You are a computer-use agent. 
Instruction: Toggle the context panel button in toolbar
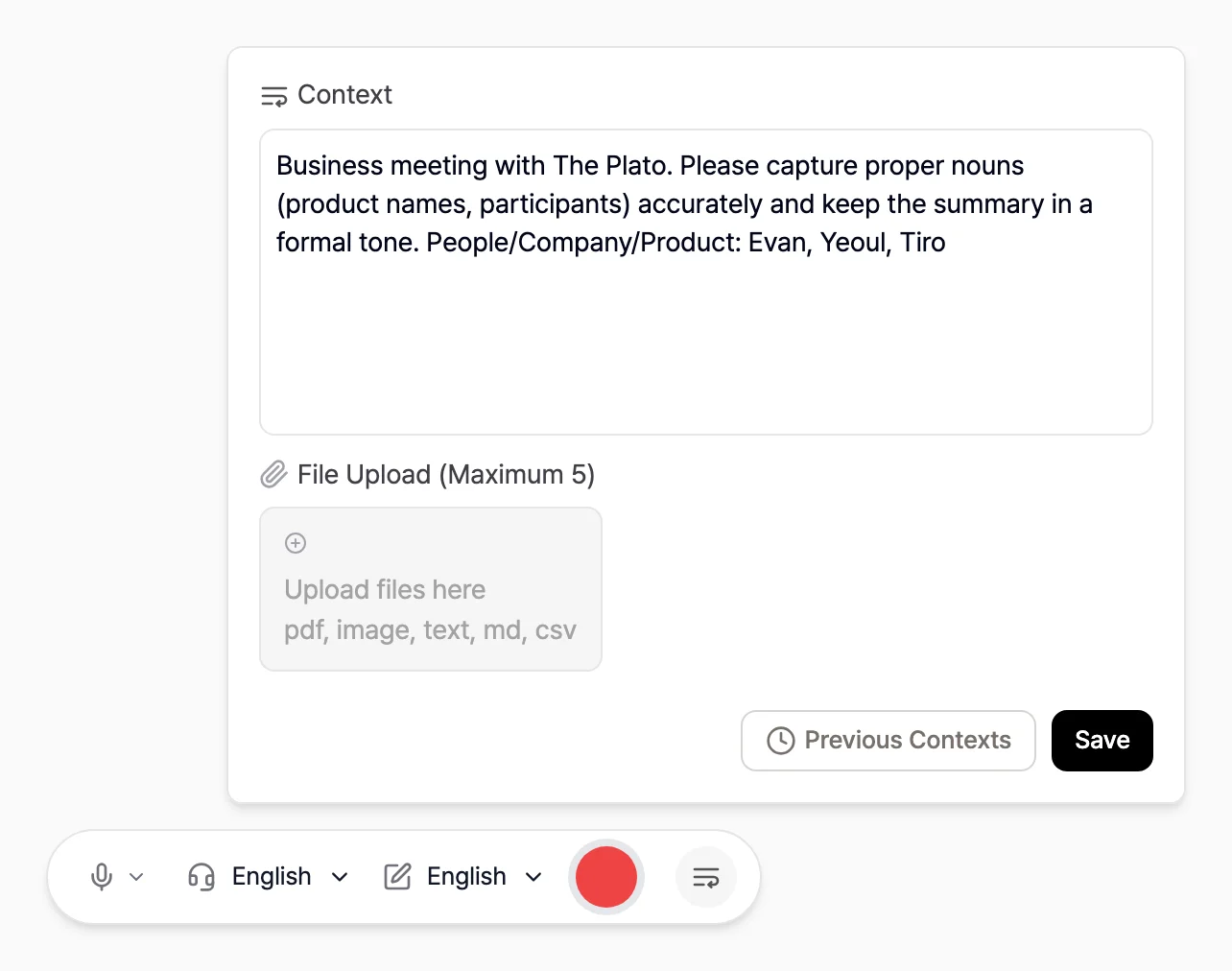(706, 877)
